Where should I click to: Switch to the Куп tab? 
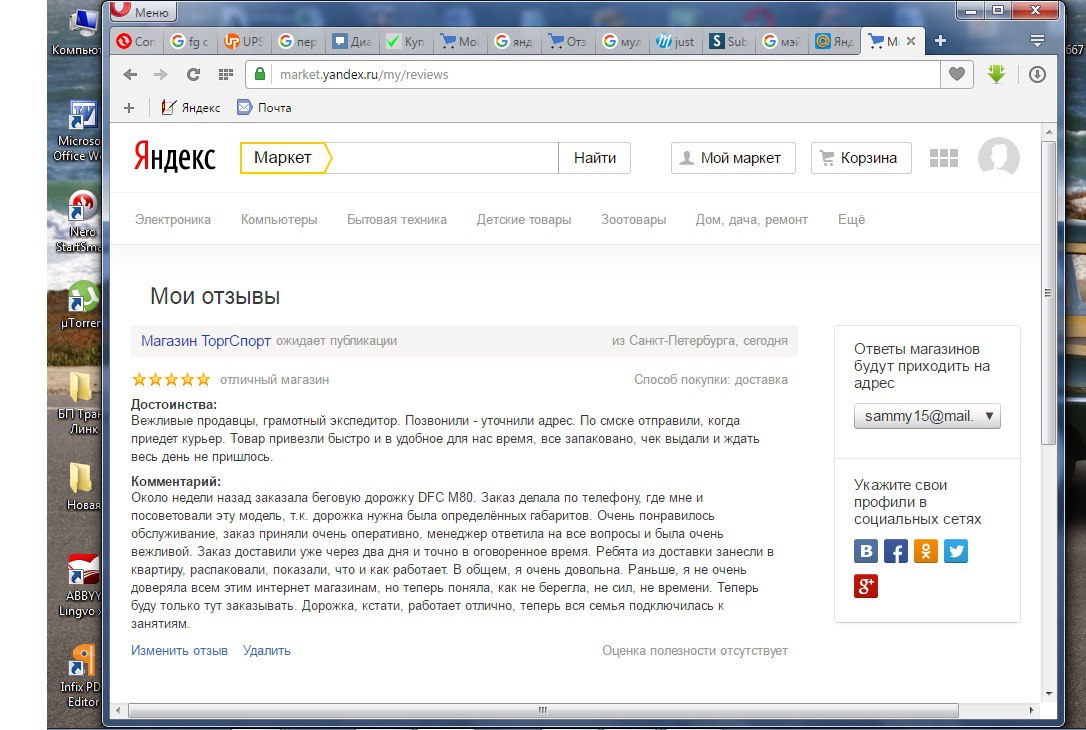click(405, 42)
